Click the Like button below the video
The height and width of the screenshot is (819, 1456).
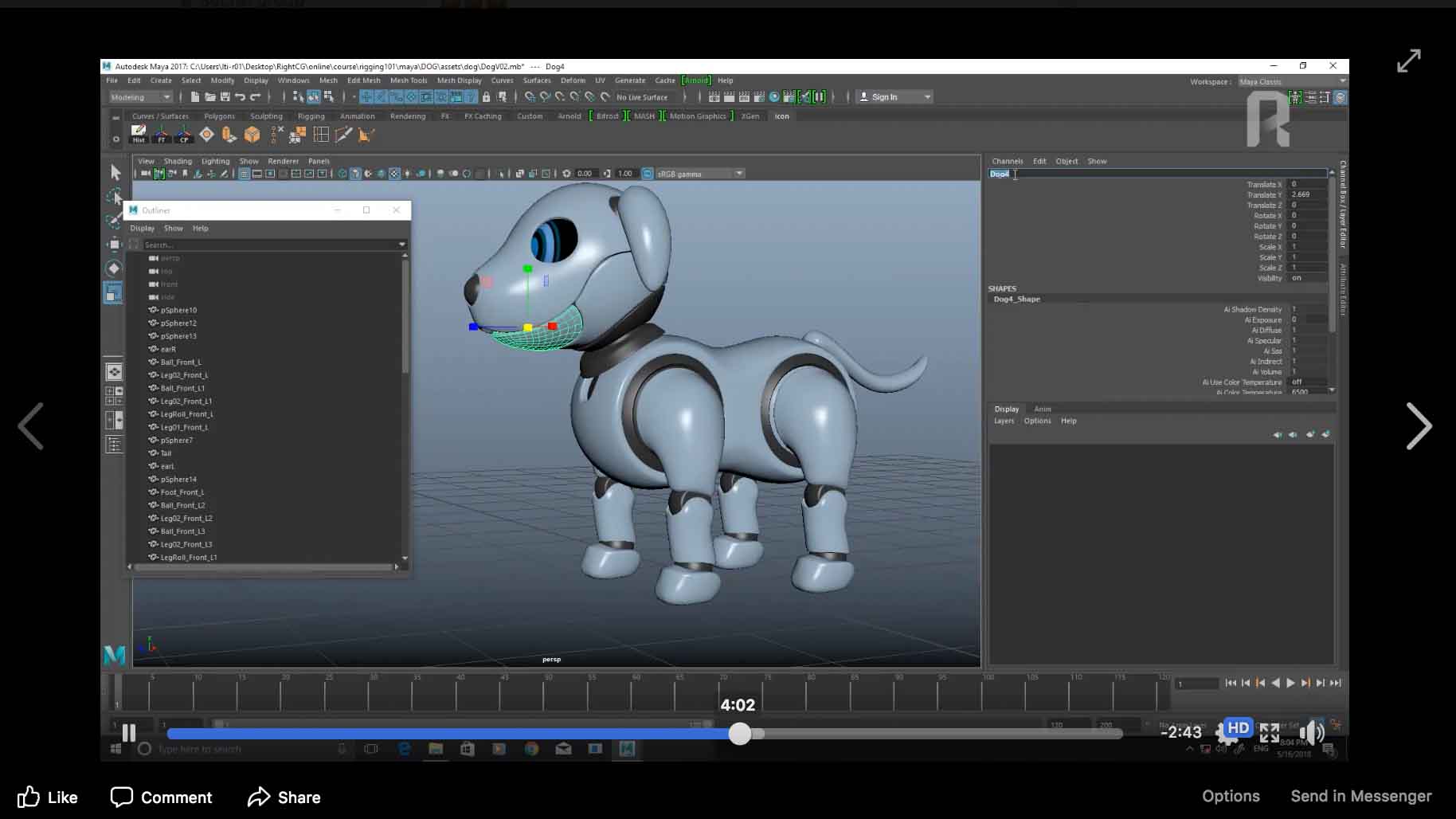tap(48, 797)
